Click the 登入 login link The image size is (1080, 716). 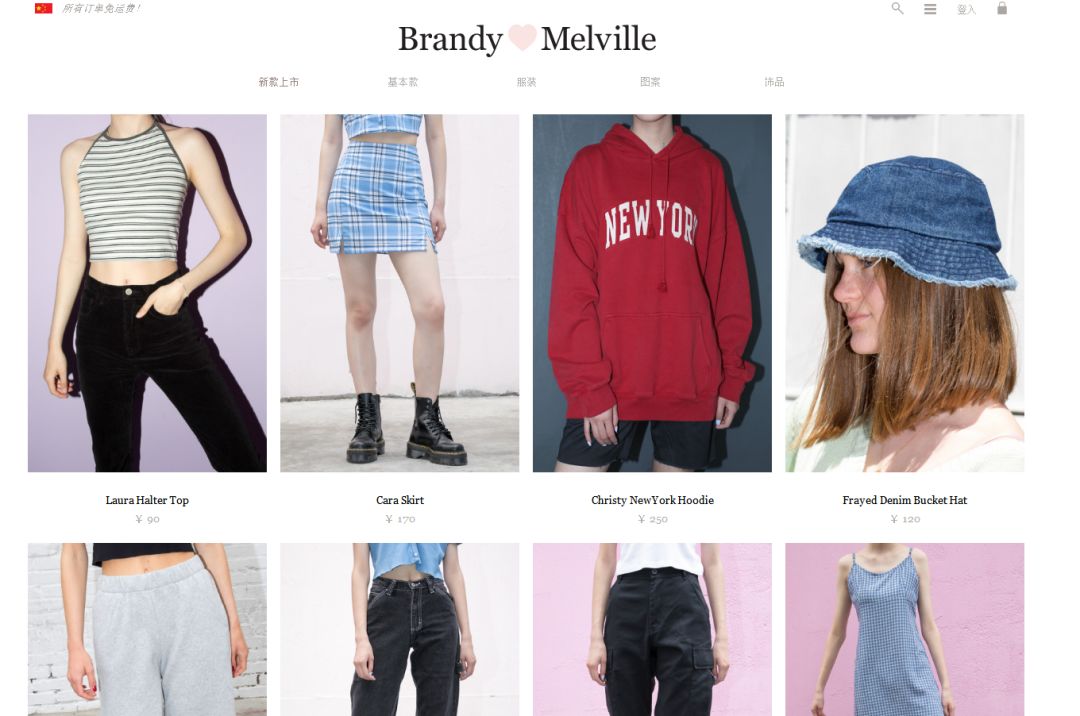[966, 9]
